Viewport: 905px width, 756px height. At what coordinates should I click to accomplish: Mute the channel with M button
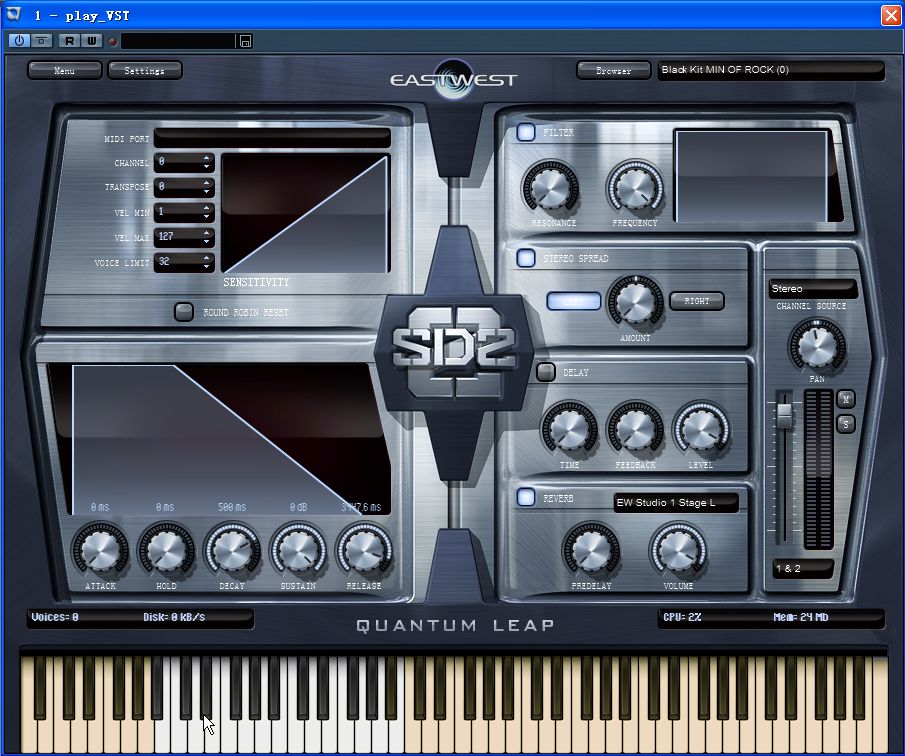pyautogui.click(x=846, y=399)
